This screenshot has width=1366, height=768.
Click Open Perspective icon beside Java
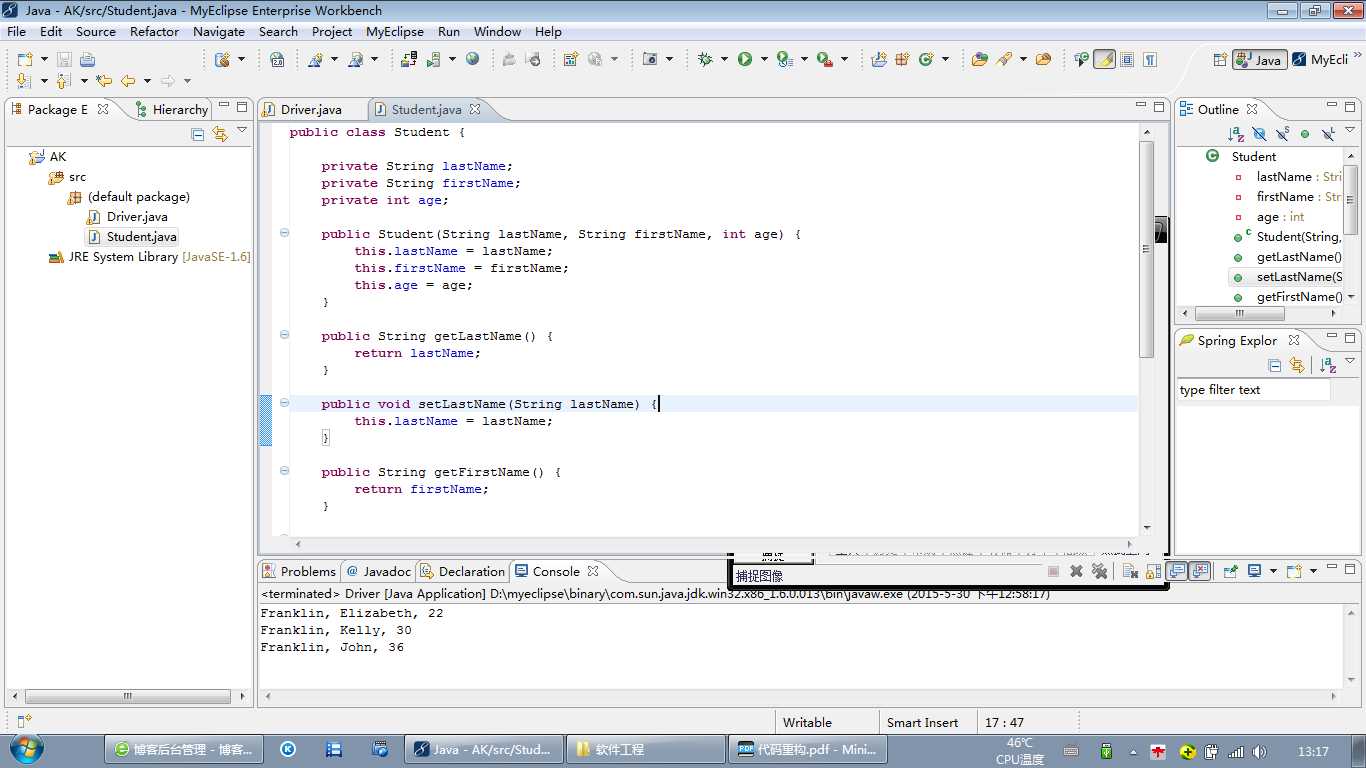[1220, 59]
